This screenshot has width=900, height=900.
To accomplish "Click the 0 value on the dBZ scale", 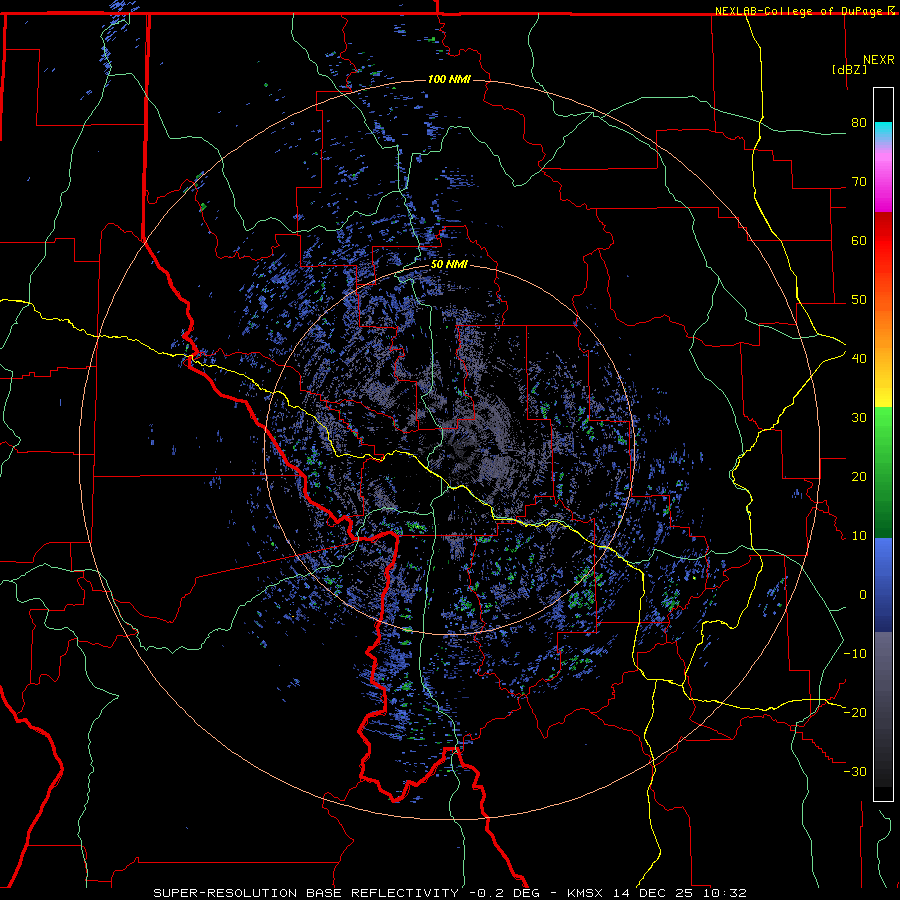I will pyautogui.click(x=863, y=595).
